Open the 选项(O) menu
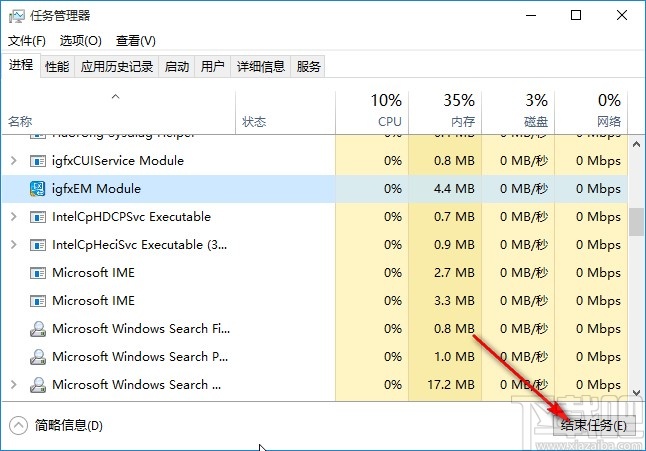This screenshot has height=451, width=646. [81, 41]
